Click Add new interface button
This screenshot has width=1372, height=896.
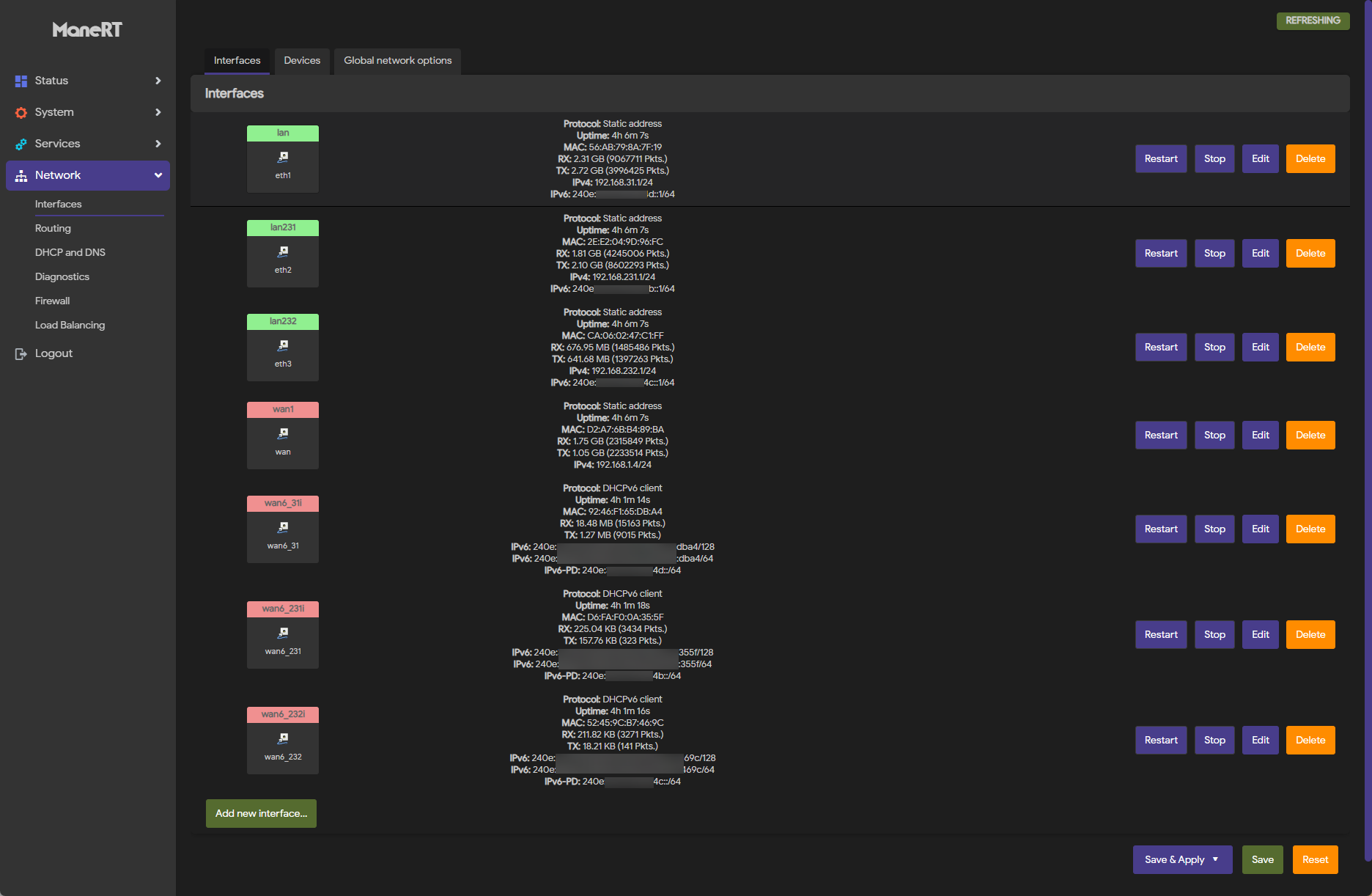click(x=261, y=813)
